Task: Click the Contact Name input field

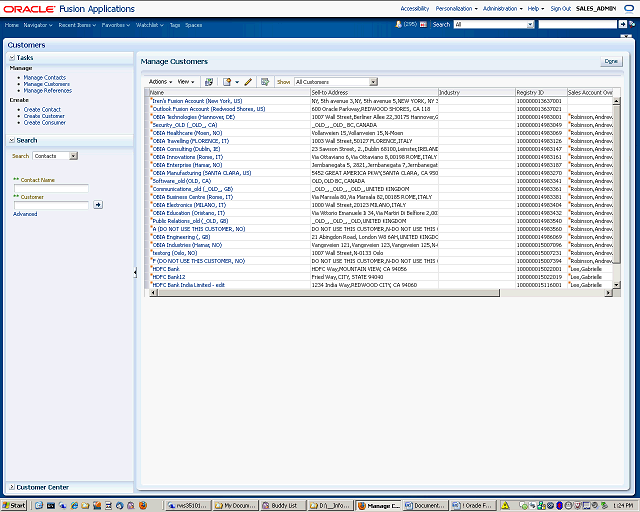Action: [51, 188]
